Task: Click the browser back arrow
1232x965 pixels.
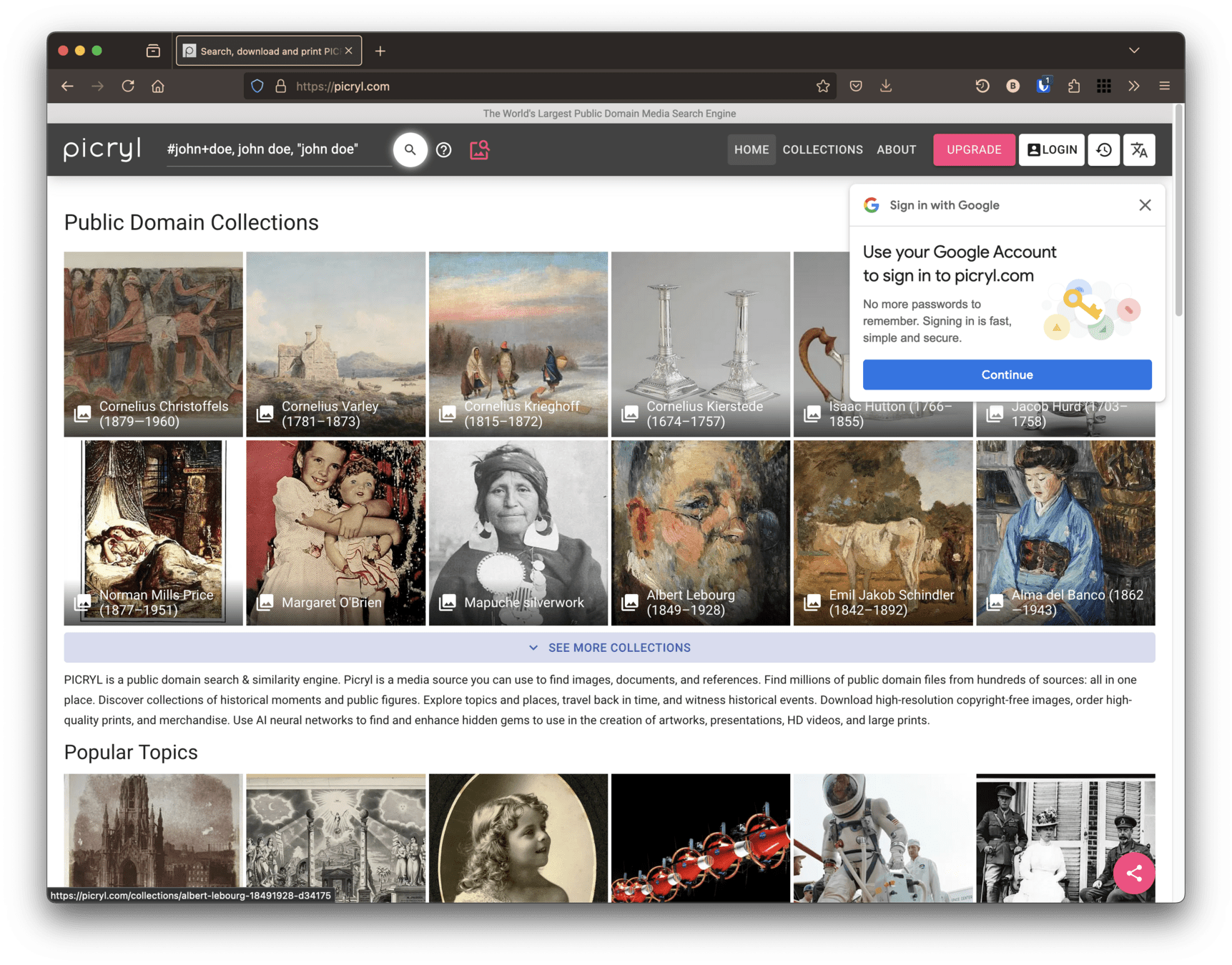Action: coord(67,86)
